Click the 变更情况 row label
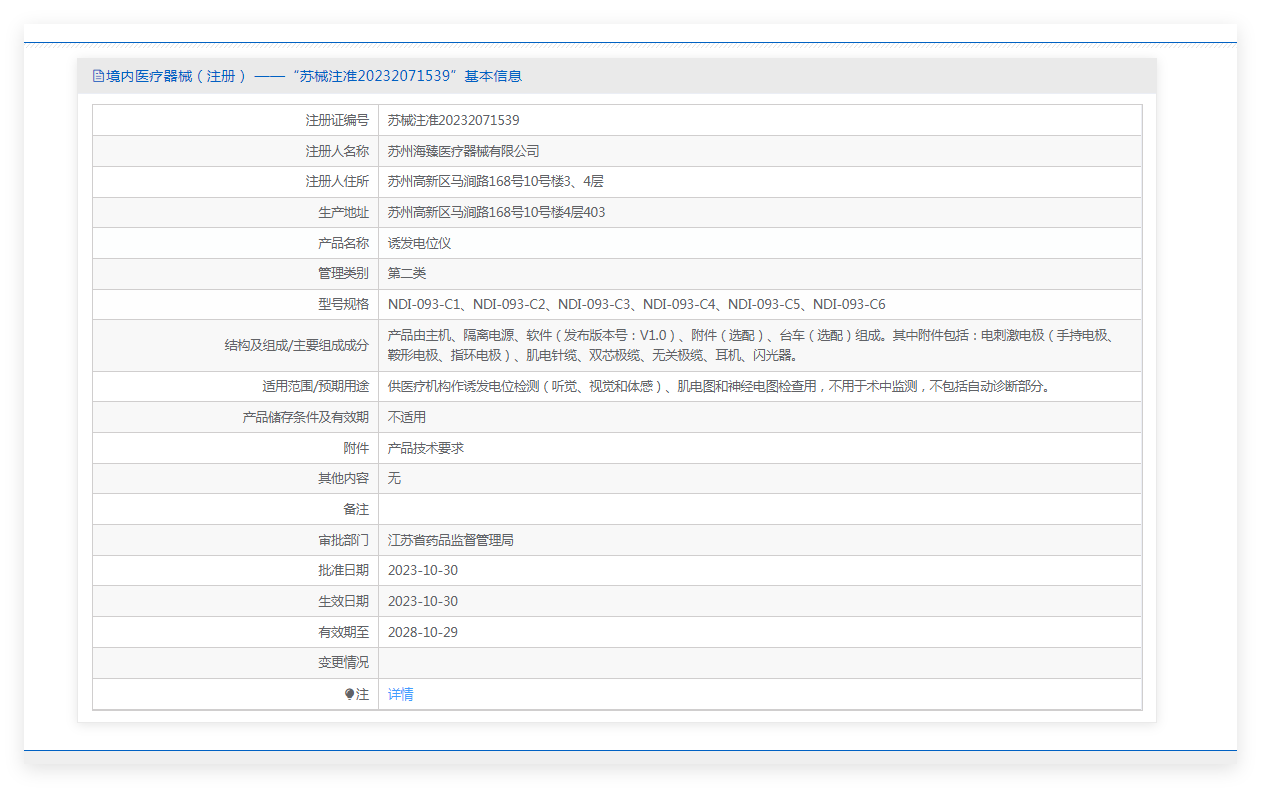1261x788 pixels. pos(343,662)
